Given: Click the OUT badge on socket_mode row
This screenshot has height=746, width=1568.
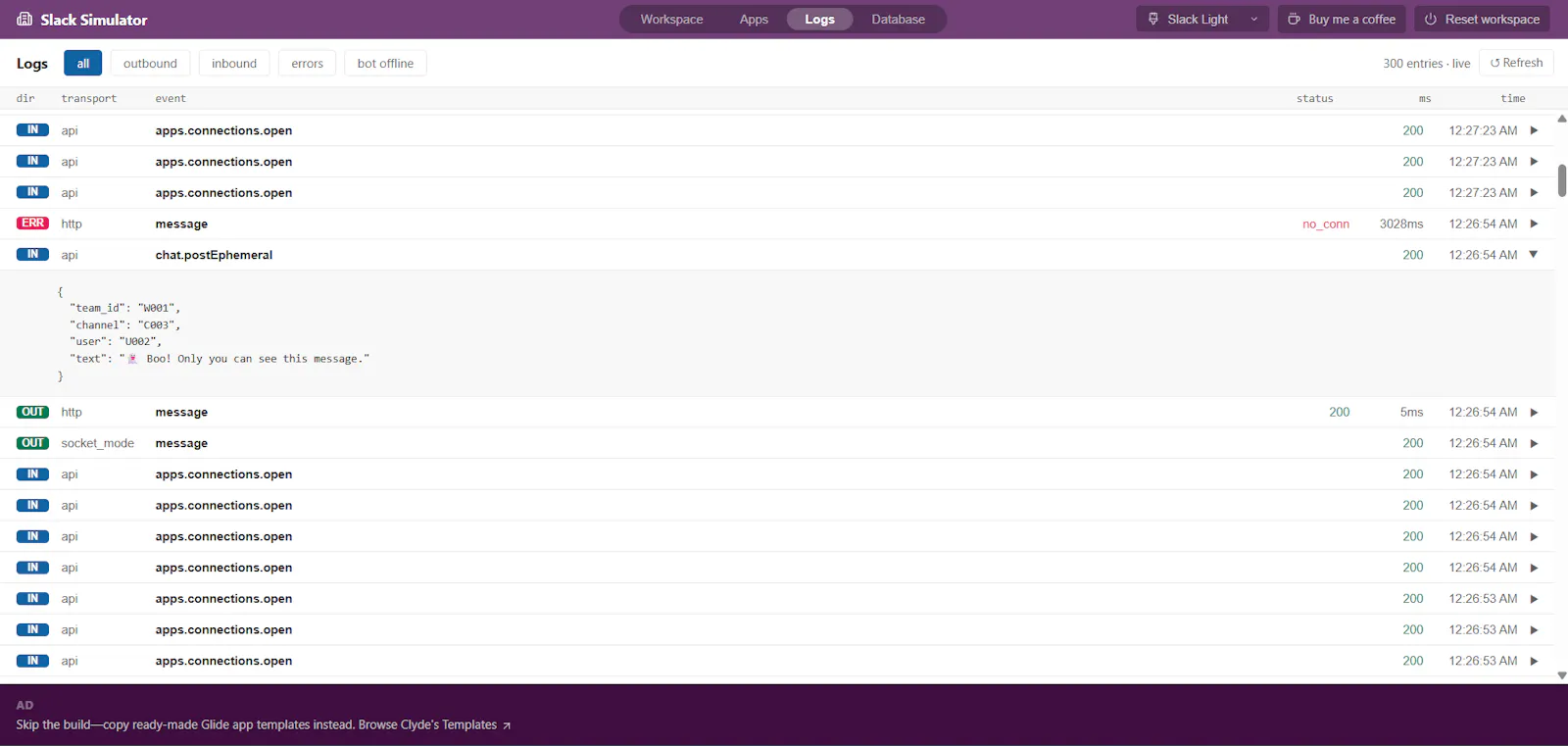Looking at the screenshot, I should click(x=32, y=443).
